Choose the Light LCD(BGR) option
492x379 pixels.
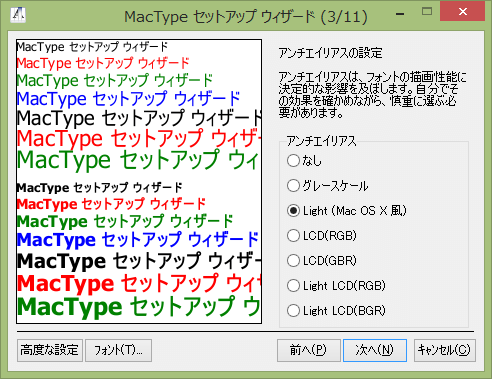pos(336,311)
